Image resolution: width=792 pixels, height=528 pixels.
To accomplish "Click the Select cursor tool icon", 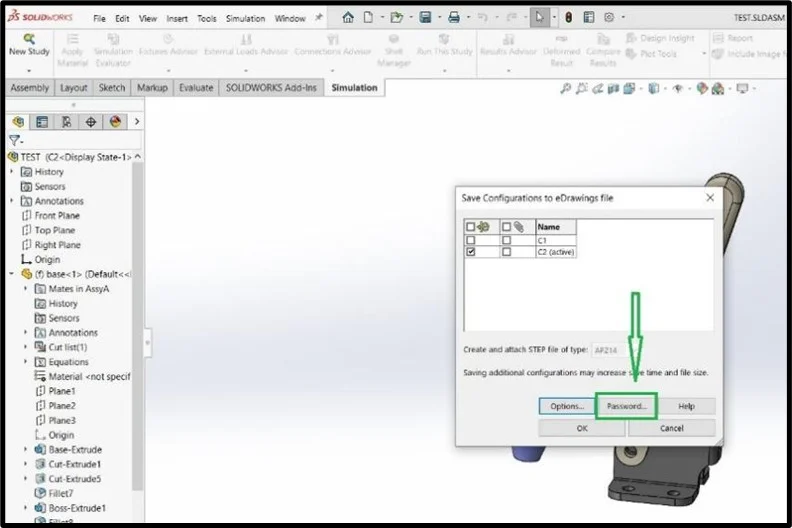I will coord(539,18).
